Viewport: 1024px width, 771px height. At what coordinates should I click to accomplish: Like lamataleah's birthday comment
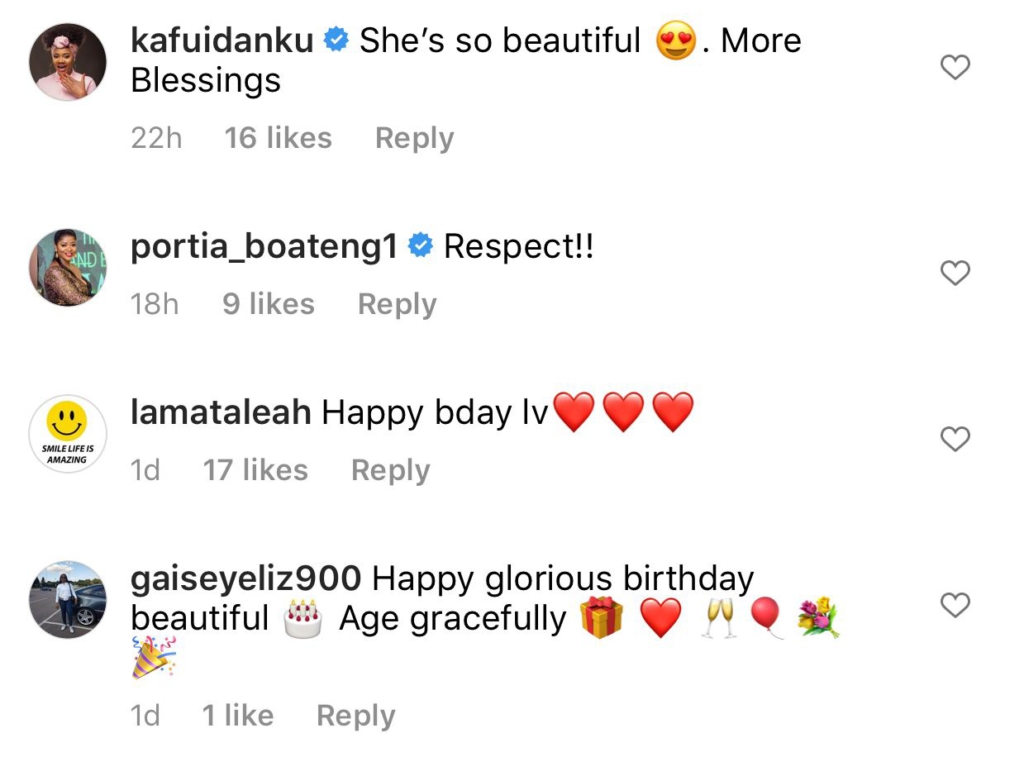956,438
